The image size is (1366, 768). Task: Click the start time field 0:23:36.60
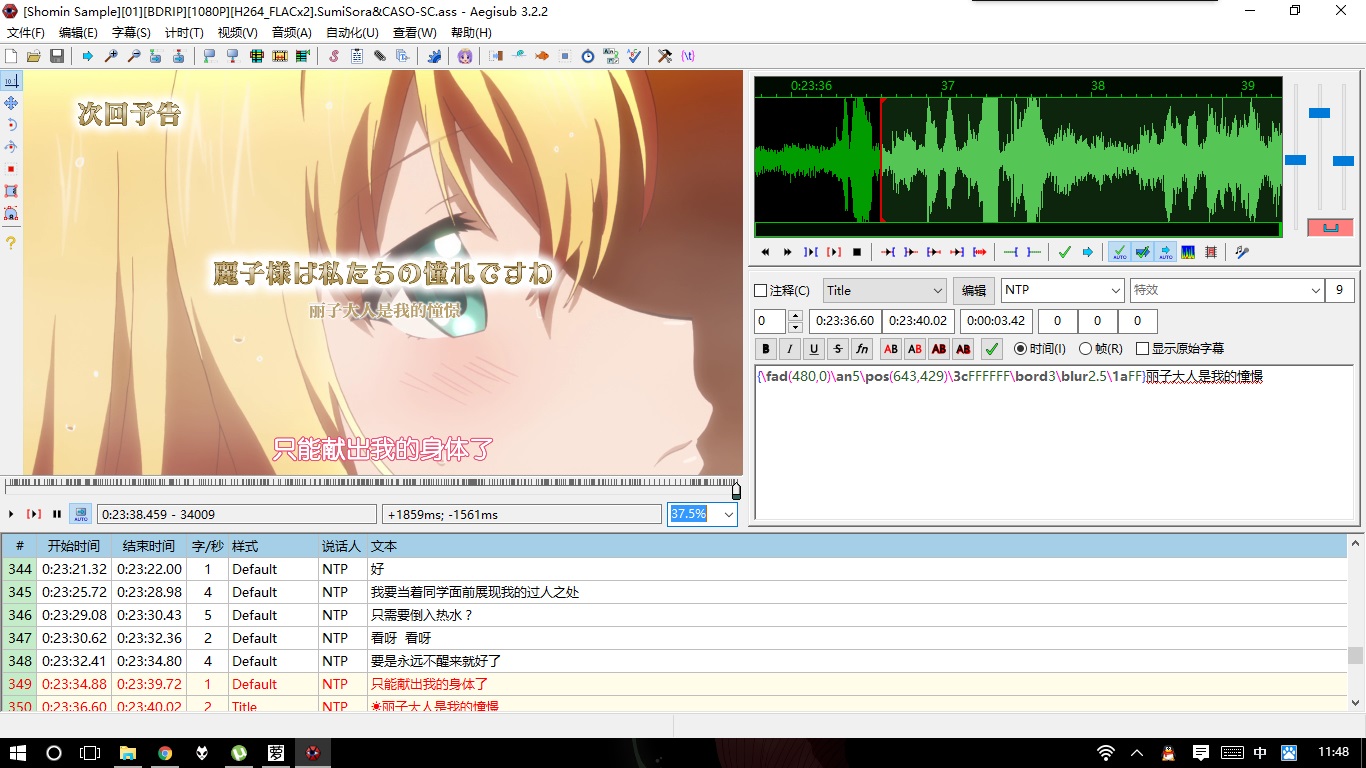point(844,321)
